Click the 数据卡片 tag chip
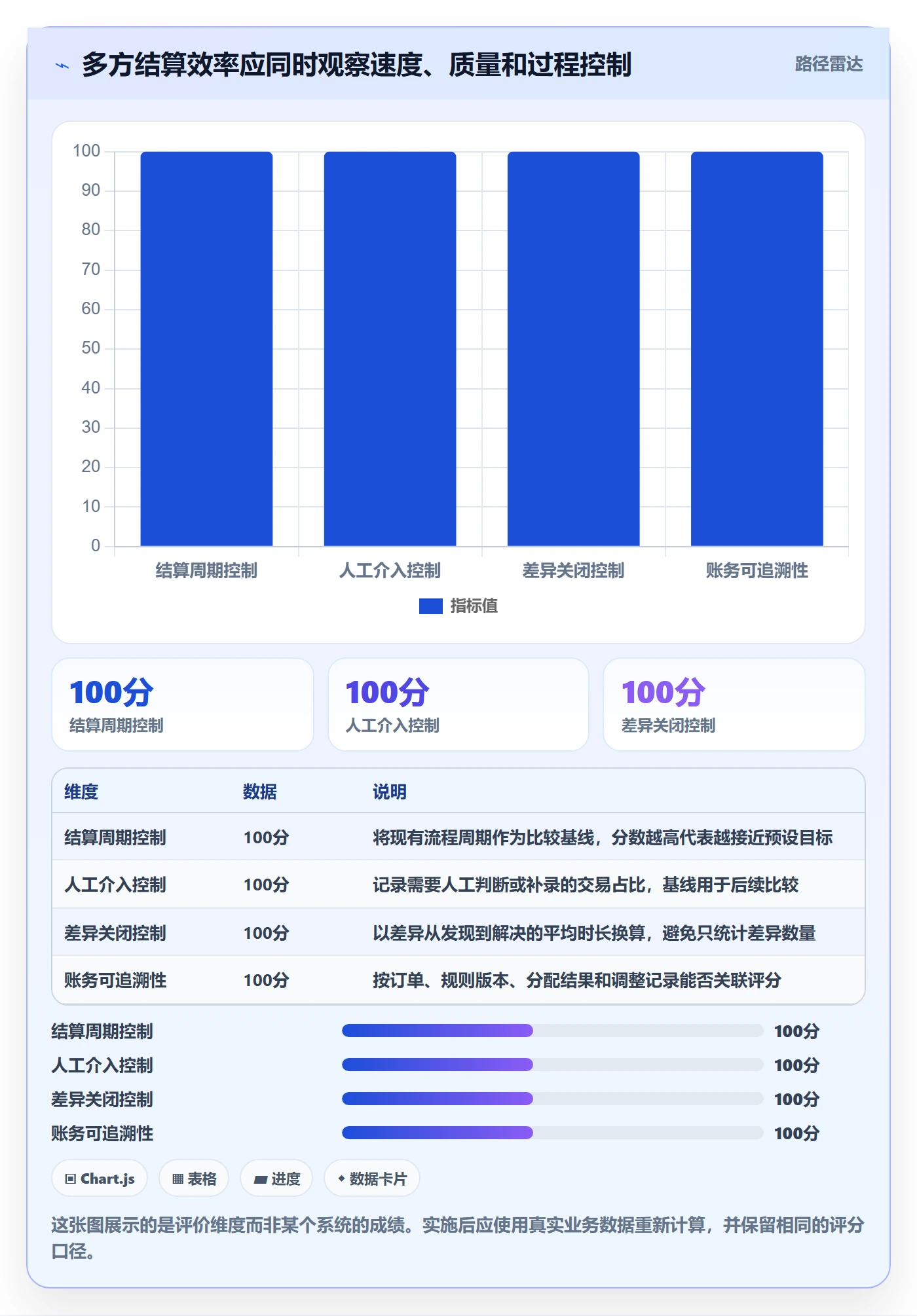Image resolution: width=917 pixels, height=1316 pixels. tap(372, 1179)
